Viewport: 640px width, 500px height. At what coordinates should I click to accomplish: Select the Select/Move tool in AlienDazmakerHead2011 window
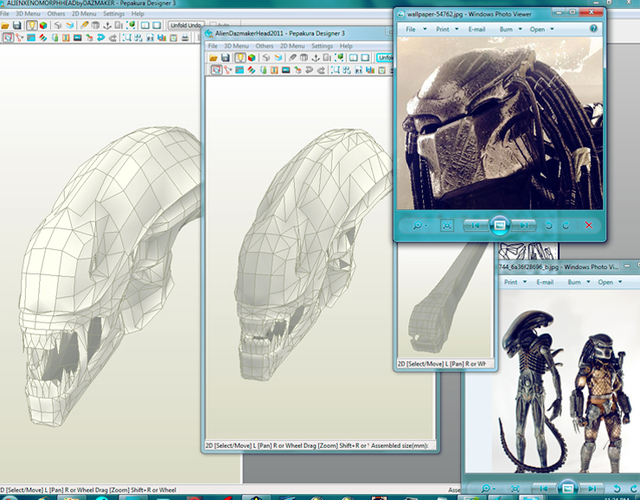(216, 70)
